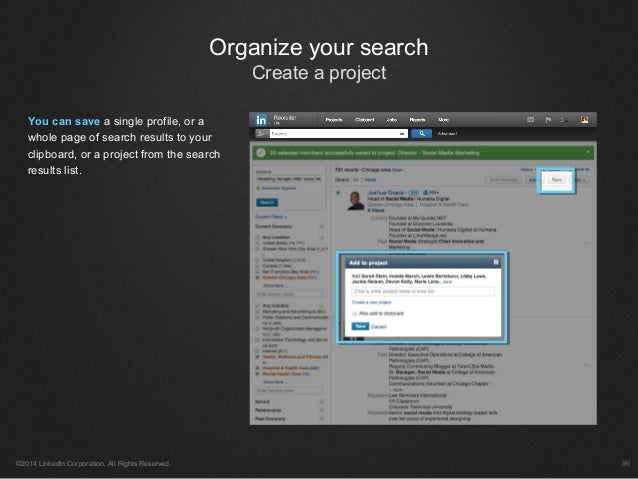Click the Save button in results toolbar
Image resolution: width=638 pixels, height=479 pixels.
tap(556, 179)
